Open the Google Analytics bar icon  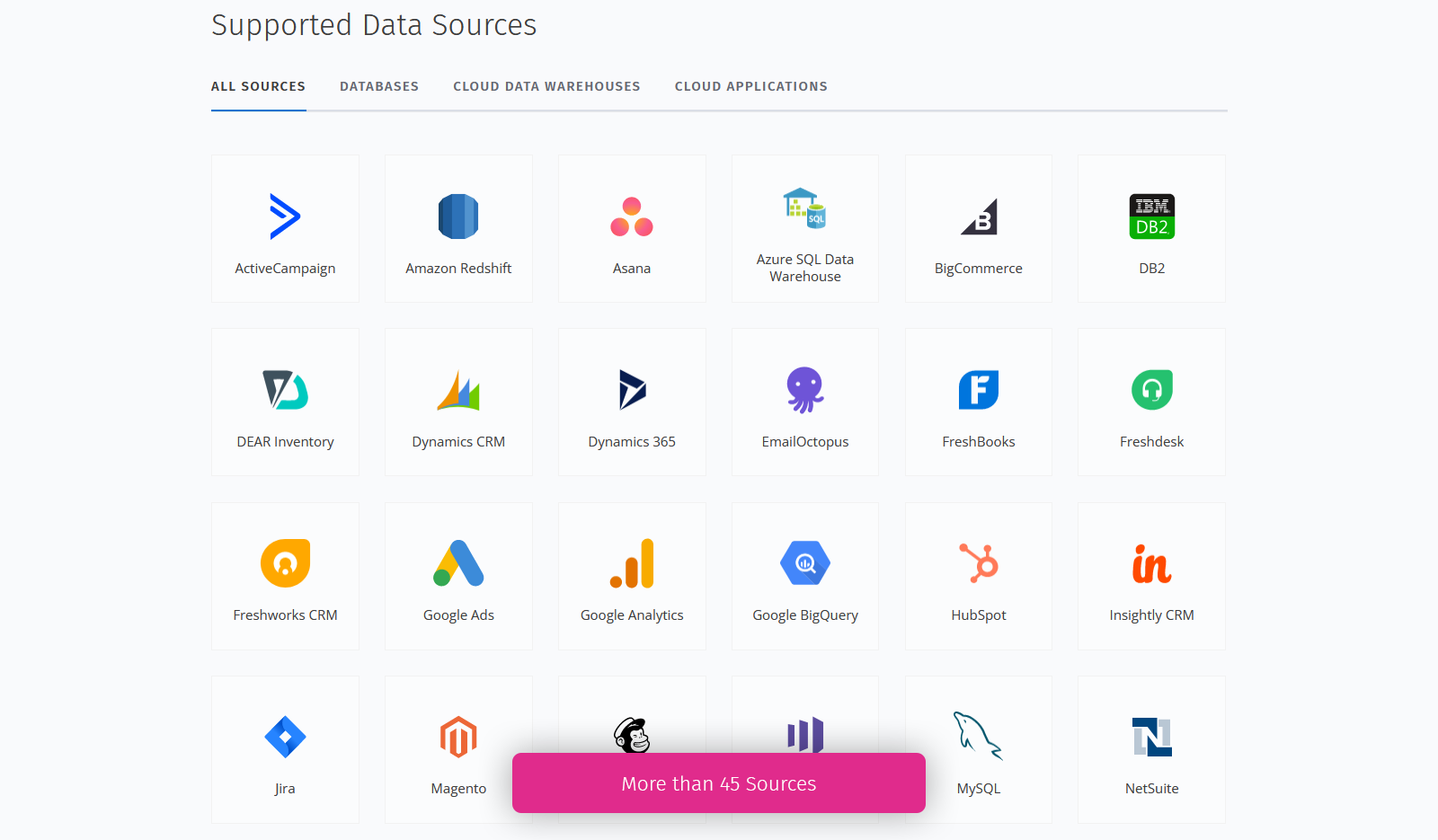coord(632,563)
